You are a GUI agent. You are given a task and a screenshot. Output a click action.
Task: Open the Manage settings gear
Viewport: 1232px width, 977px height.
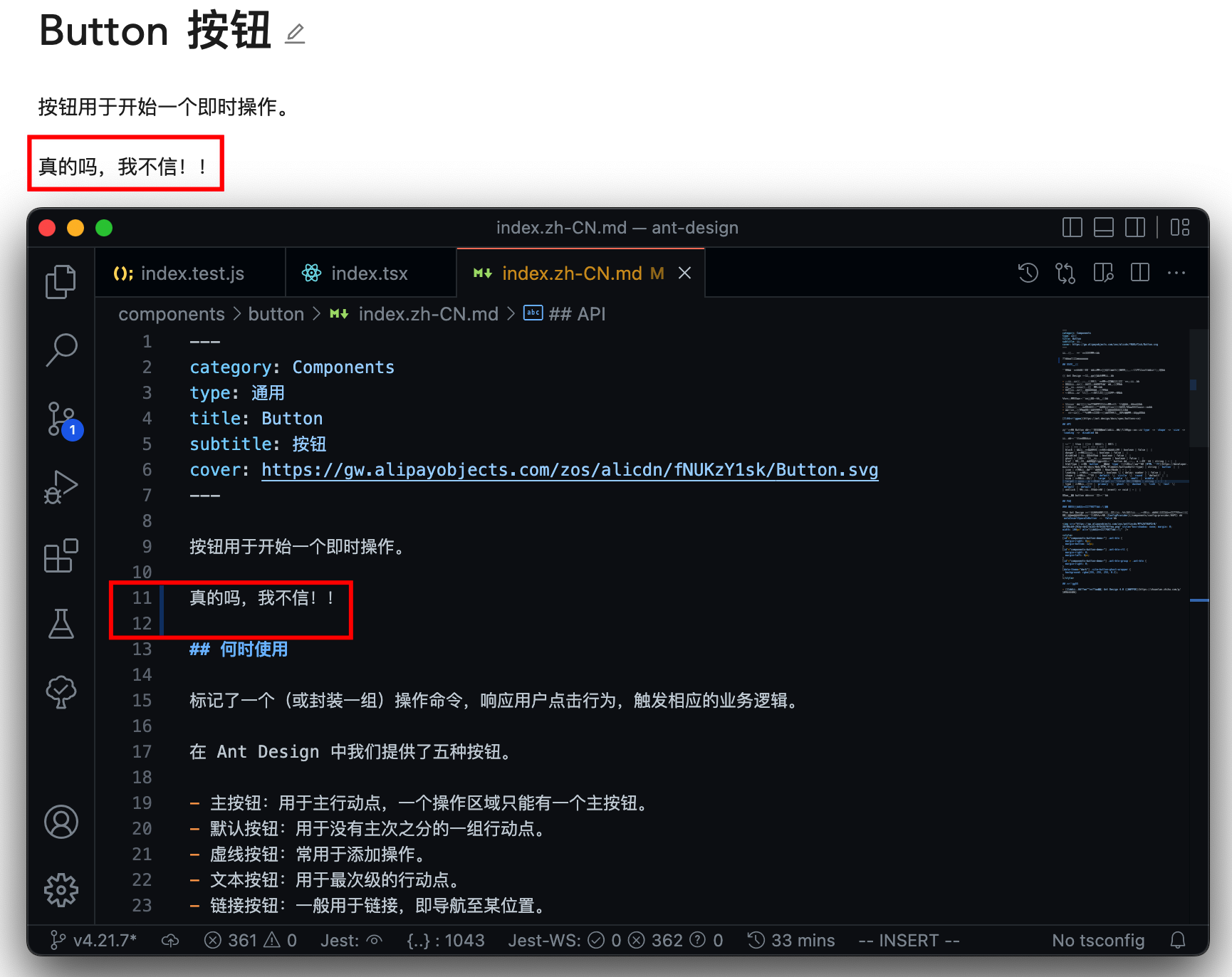[x=61, y=890]
